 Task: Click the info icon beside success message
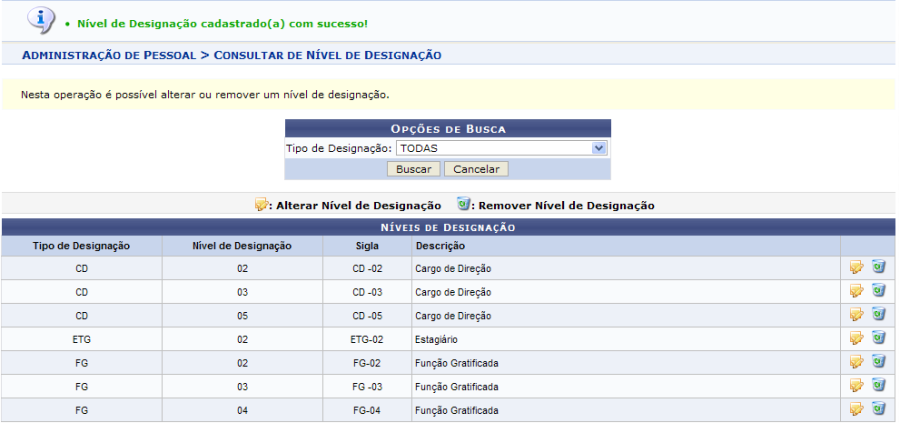39,19
